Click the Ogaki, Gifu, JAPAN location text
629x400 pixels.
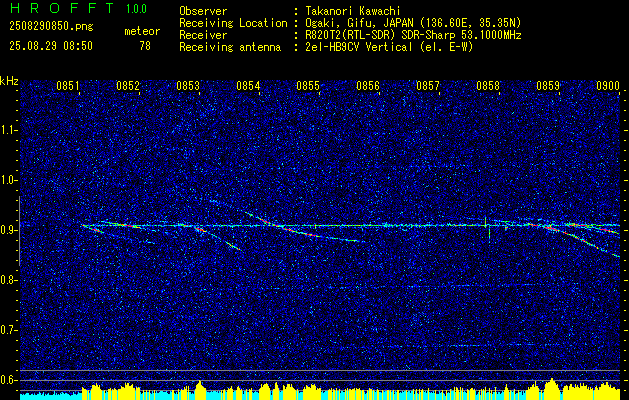click(x=413, y=23)
